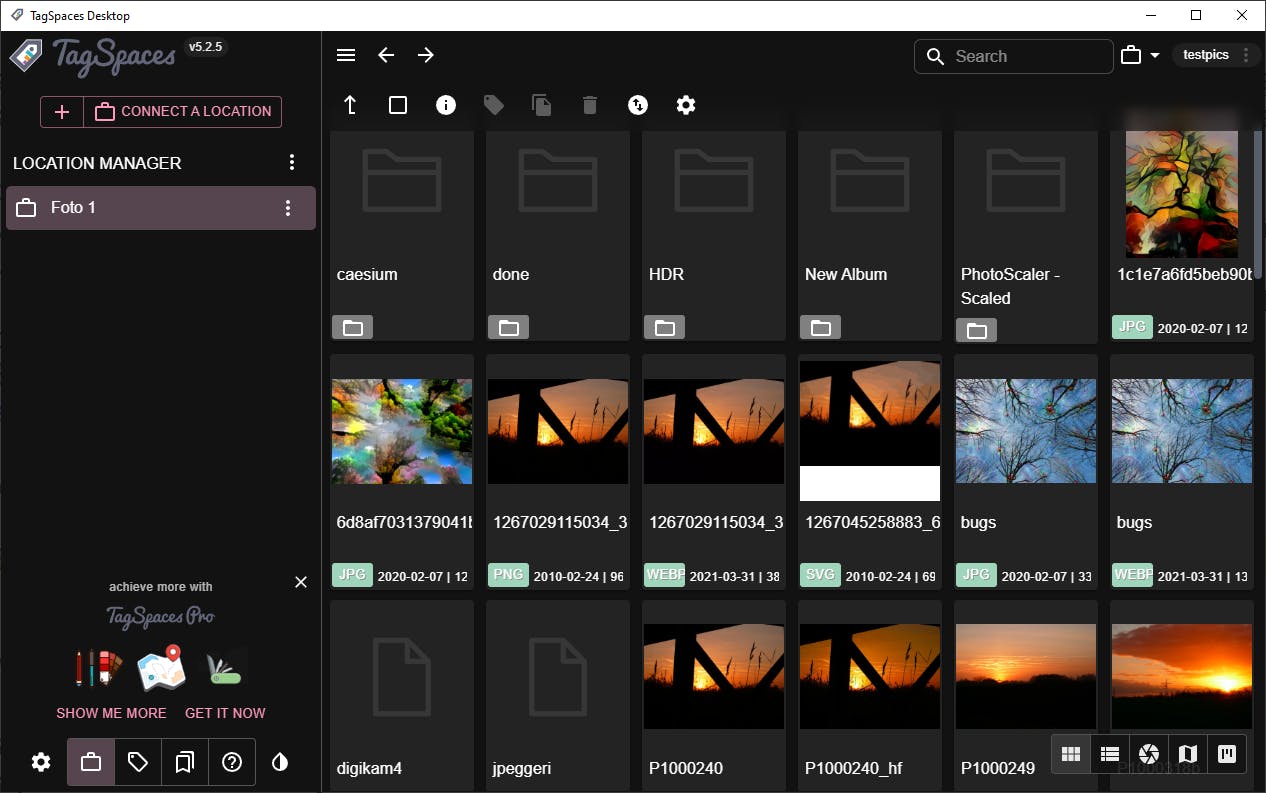Open the bookmarks tab in sidebar
Screen dimensions: 1266x793
185,763
